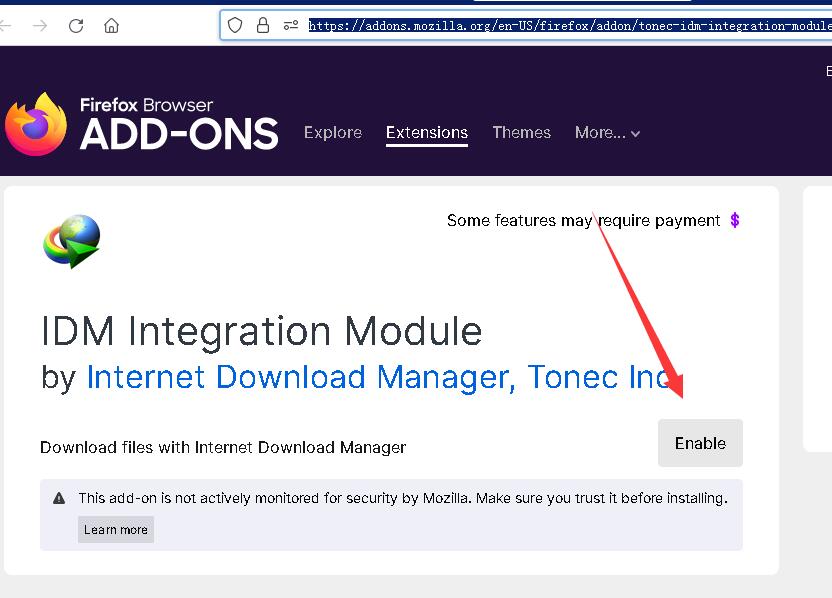Click the Firefox logo in the header
832x598 pixels.
36,125
